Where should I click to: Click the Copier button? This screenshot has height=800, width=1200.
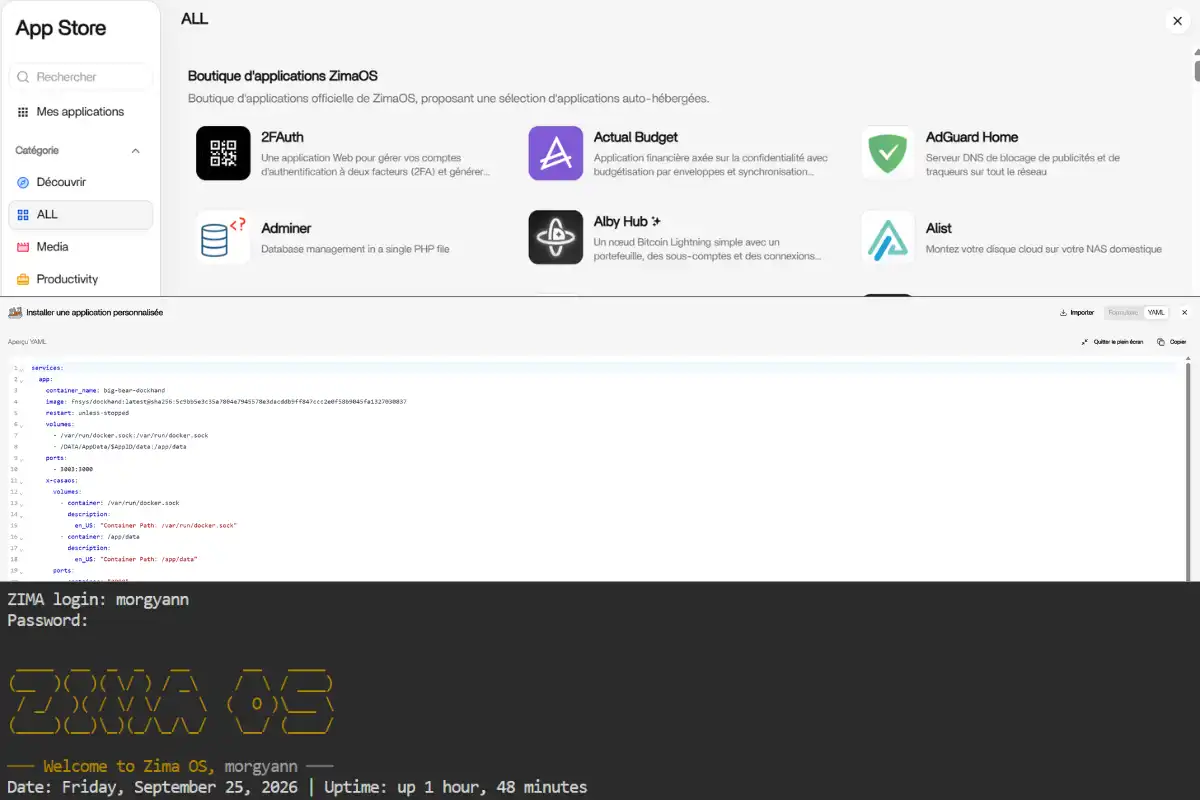[1171, 342]
